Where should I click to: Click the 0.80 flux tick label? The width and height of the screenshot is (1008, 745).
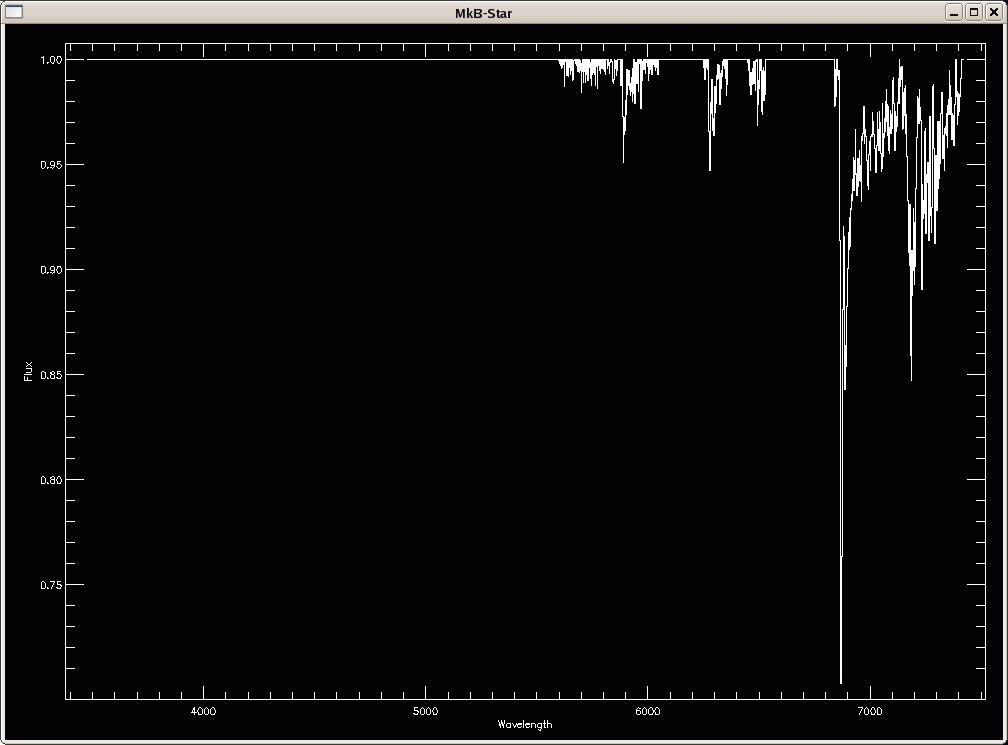click(x=50, y=480)
